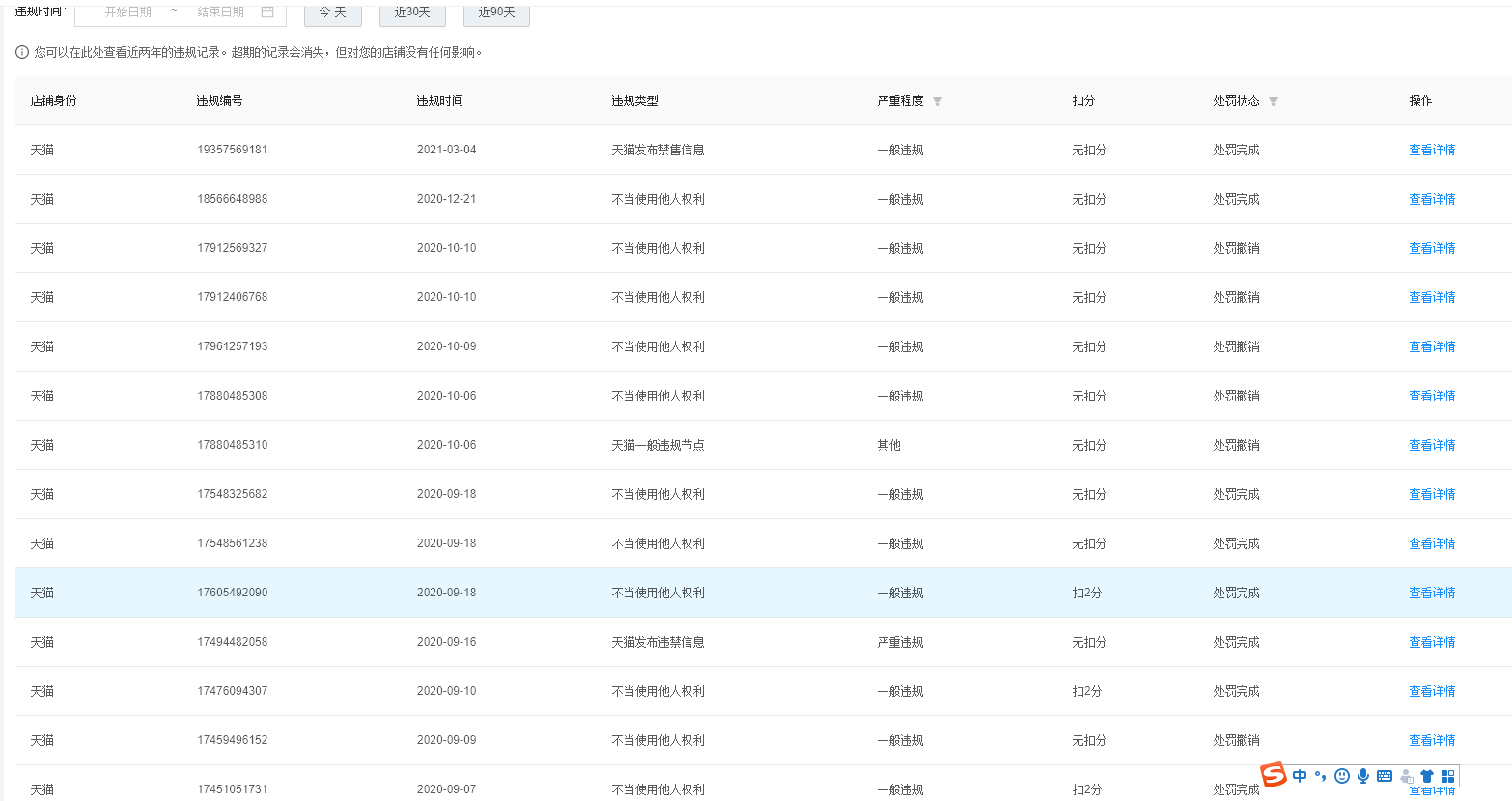Open calendar icon in date range field

tap(267, 12)
